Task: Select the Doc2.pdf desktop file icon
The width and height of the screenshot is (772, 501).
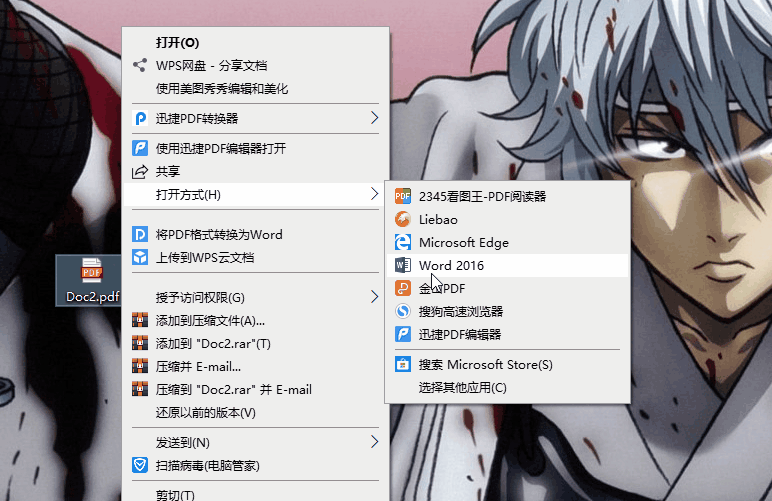Action: pos(92,270)
